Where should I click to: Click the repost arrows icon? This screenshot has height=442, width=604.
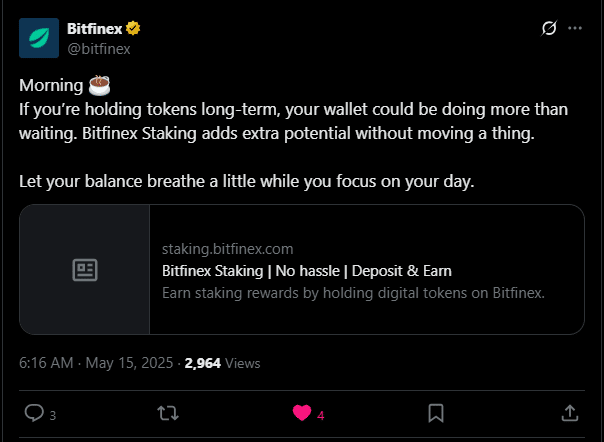pos(168,413)
